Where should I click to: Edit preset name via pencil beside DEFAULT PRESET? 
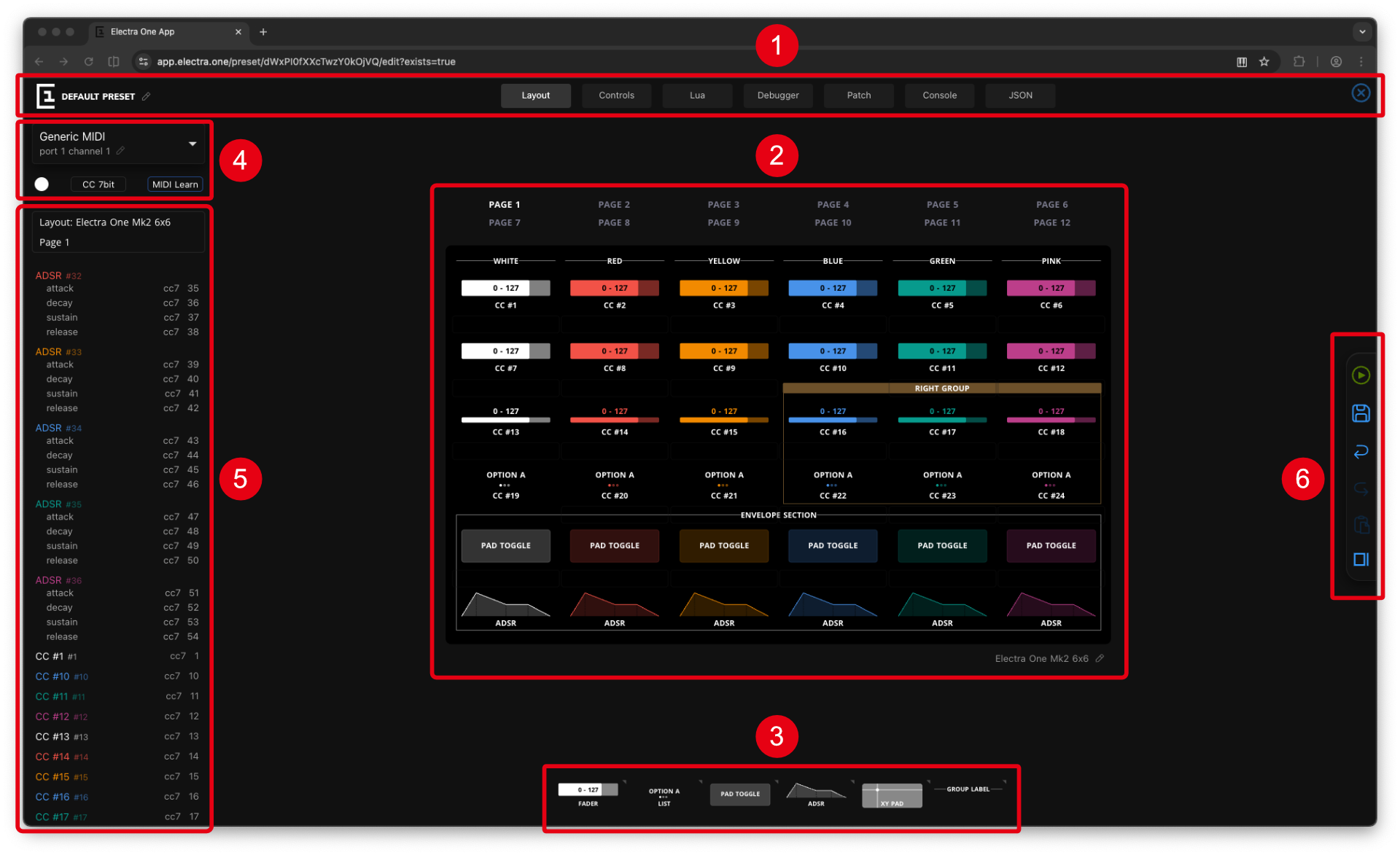(147, 96)
